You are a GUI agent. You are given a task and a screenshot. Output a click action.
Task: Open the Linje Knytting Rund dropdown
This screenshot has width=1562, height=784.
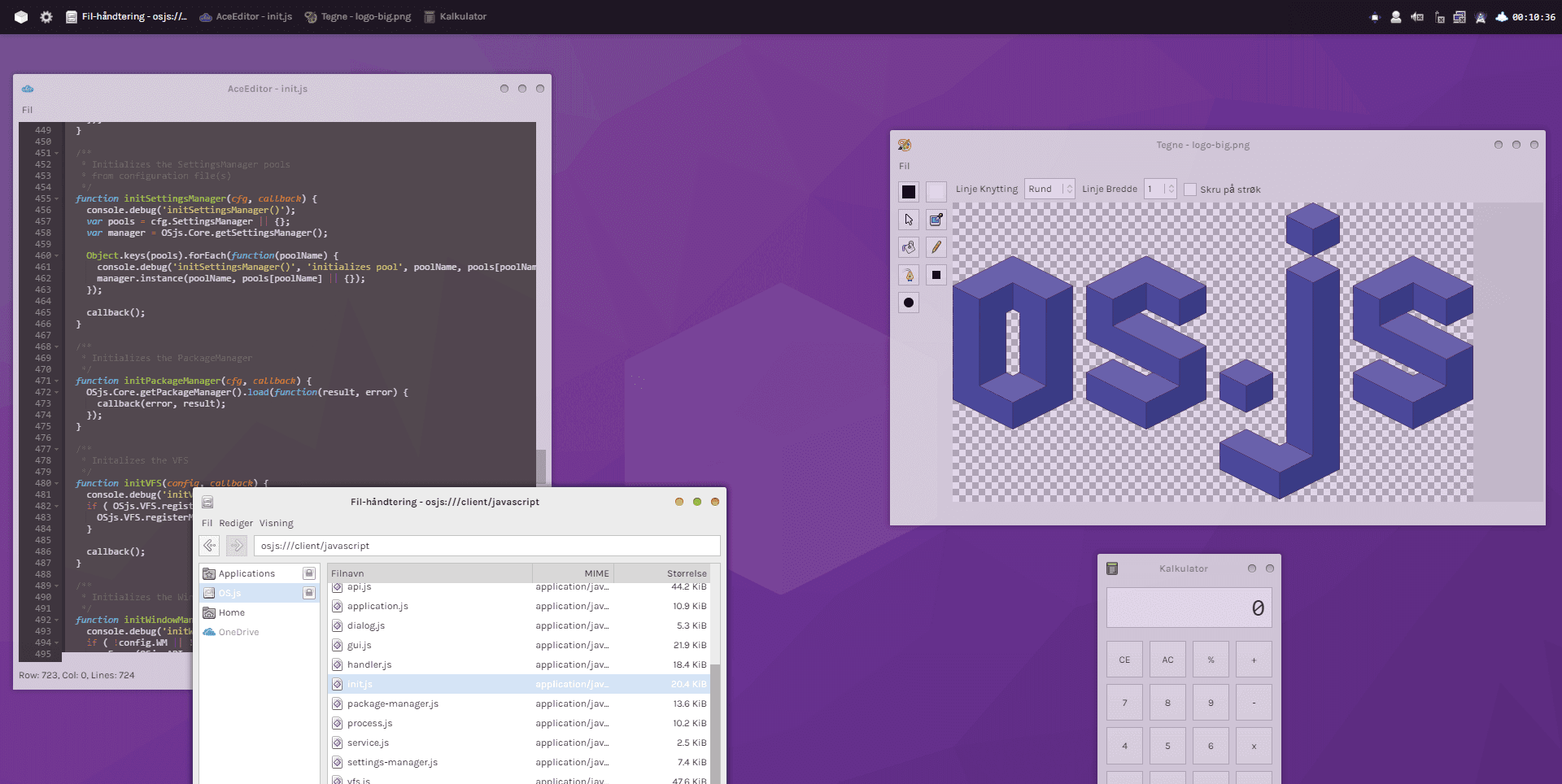pos(1049,189)
